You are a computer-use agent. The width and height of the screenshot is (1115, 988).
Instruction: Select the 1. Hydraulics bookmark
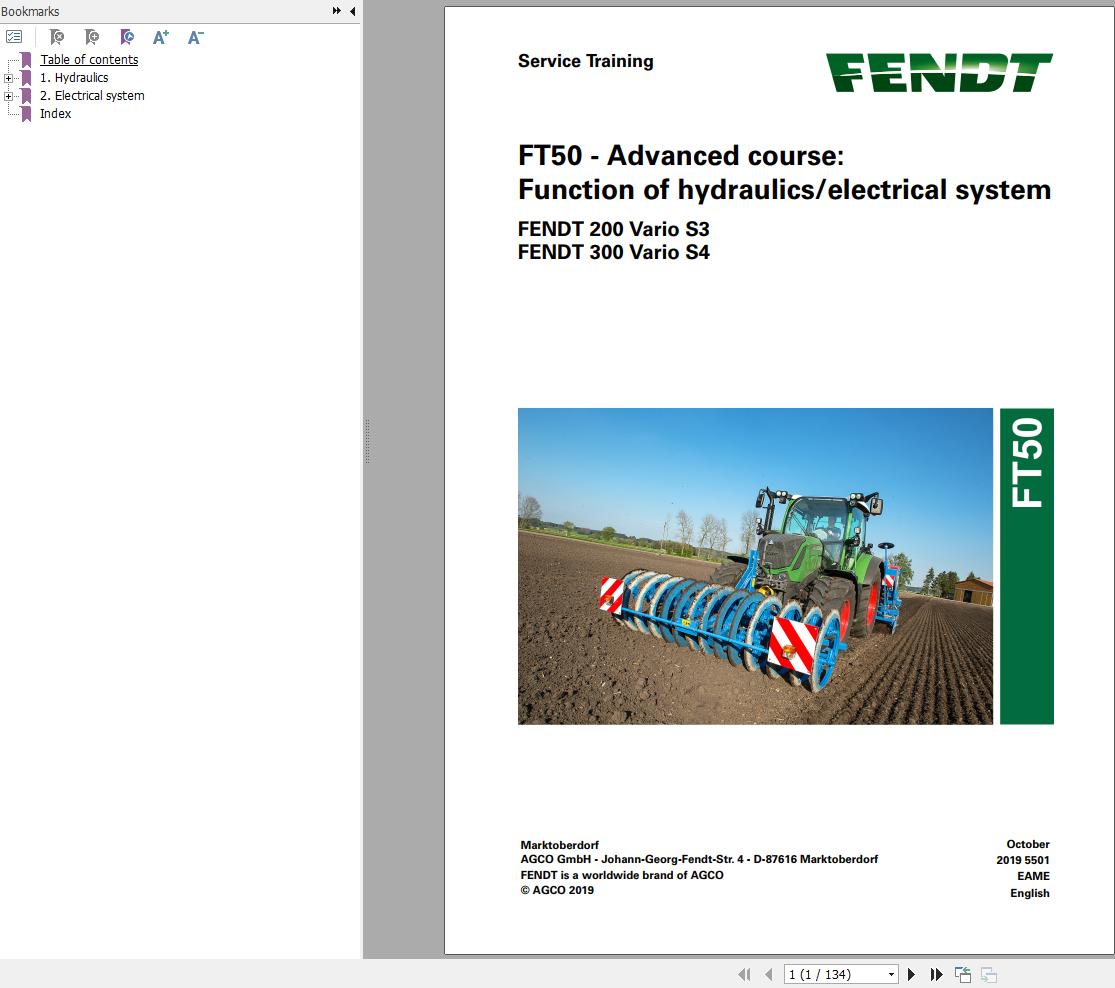pyautogui.click(x=74, y=78)
